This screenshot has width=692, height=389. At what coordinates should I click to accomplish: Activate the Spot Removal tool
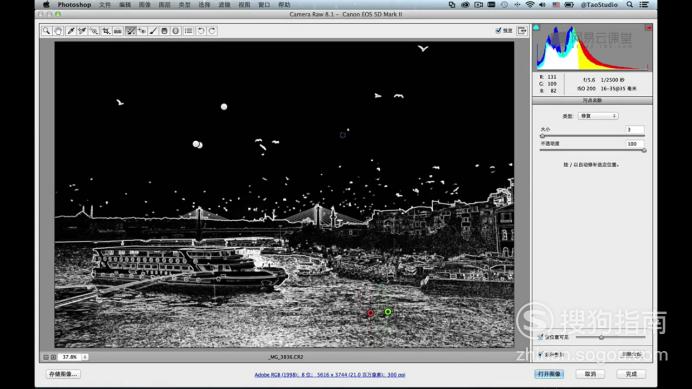(x=131, y=31)
